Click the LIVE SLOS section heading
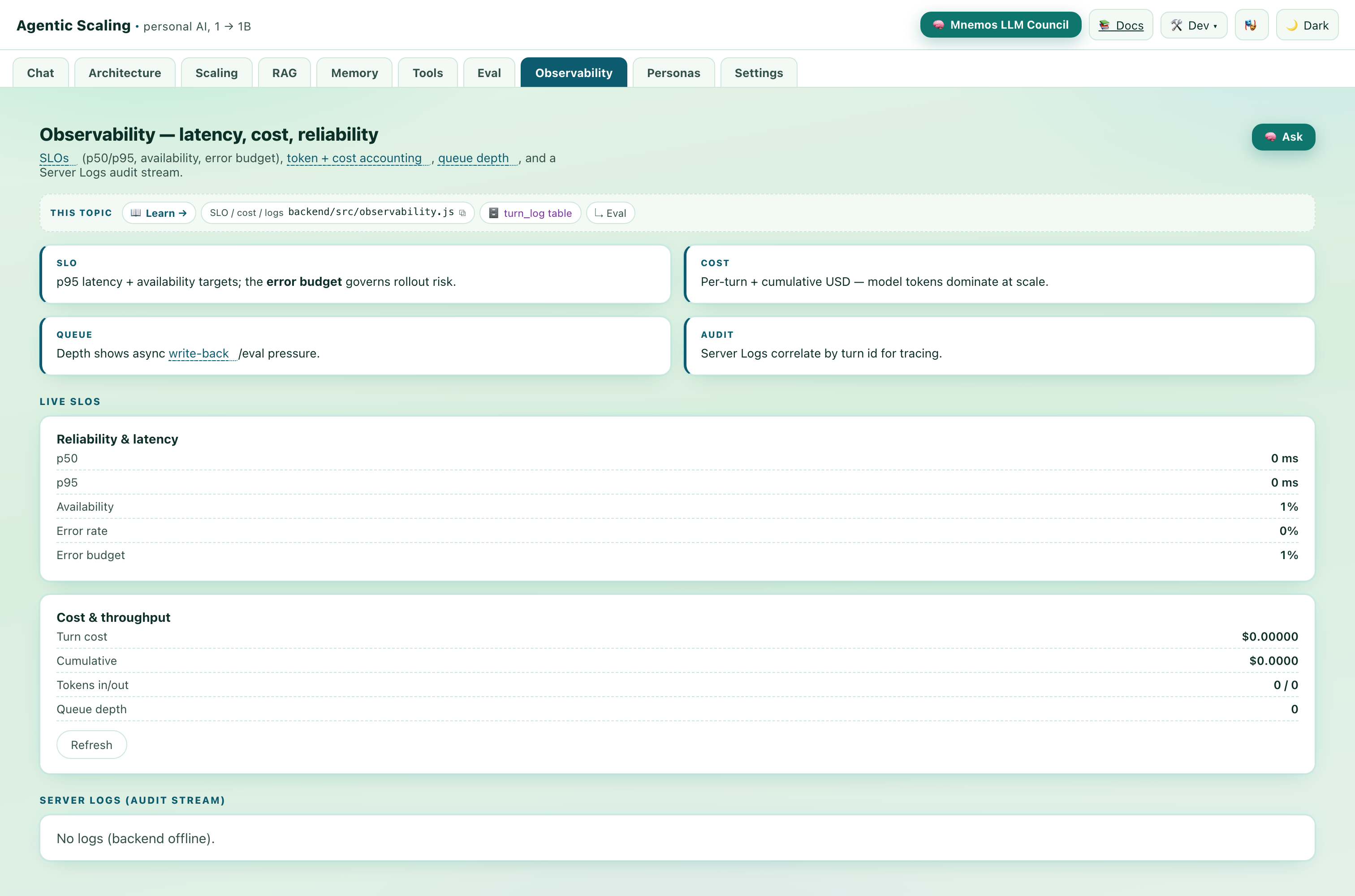1355x896 pixels. [70, 401]
